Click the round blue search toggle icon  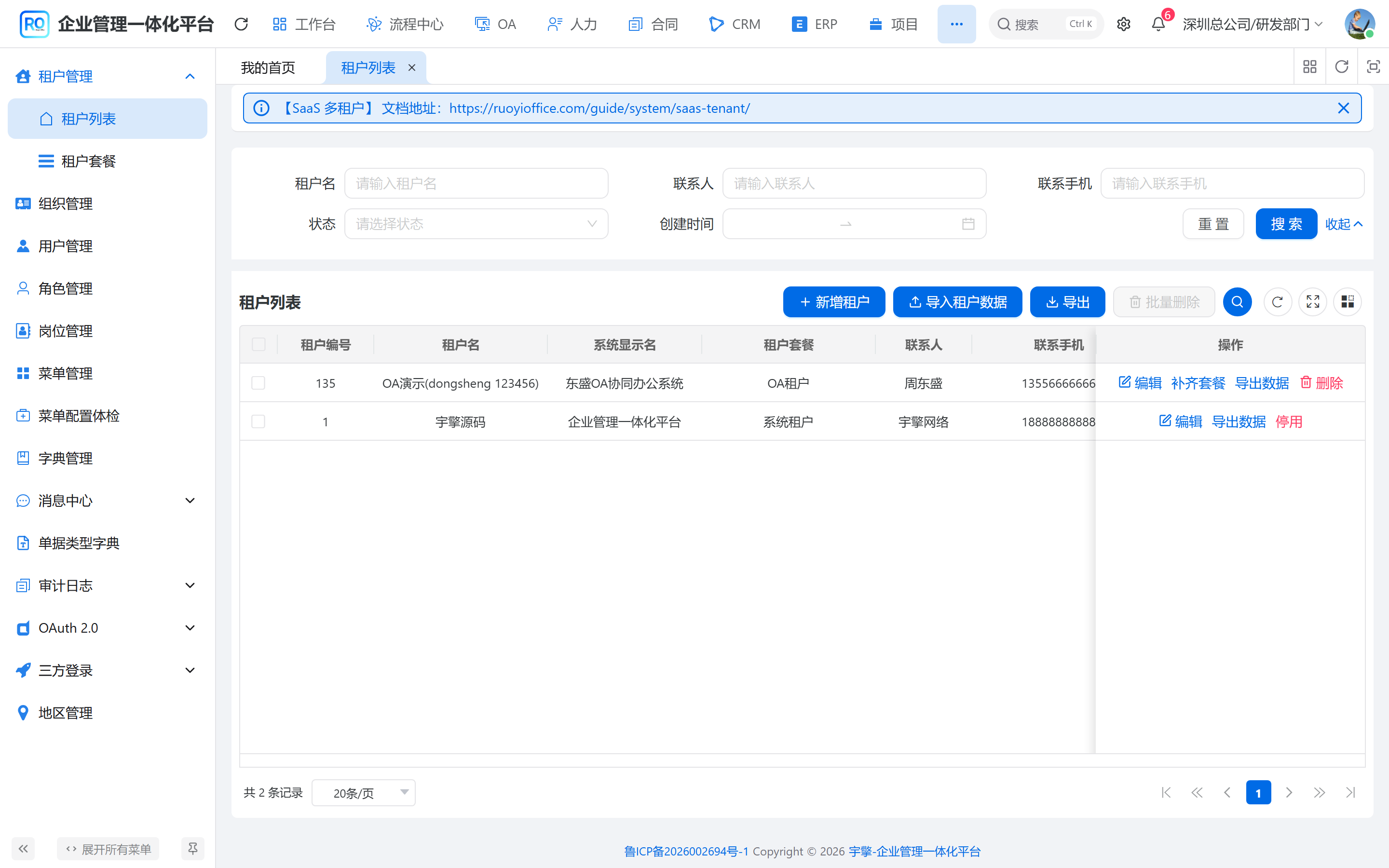pos(1237,302)
